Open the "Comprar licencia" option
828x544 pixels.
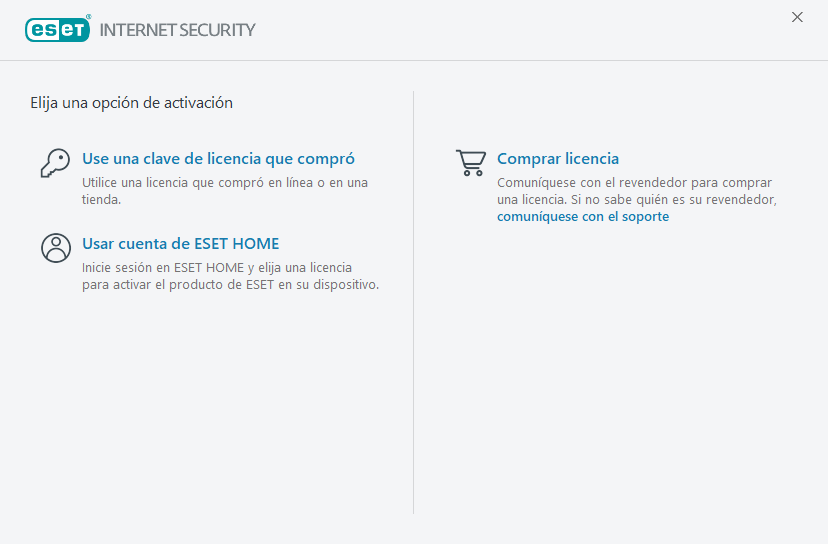tap(558, 159)
